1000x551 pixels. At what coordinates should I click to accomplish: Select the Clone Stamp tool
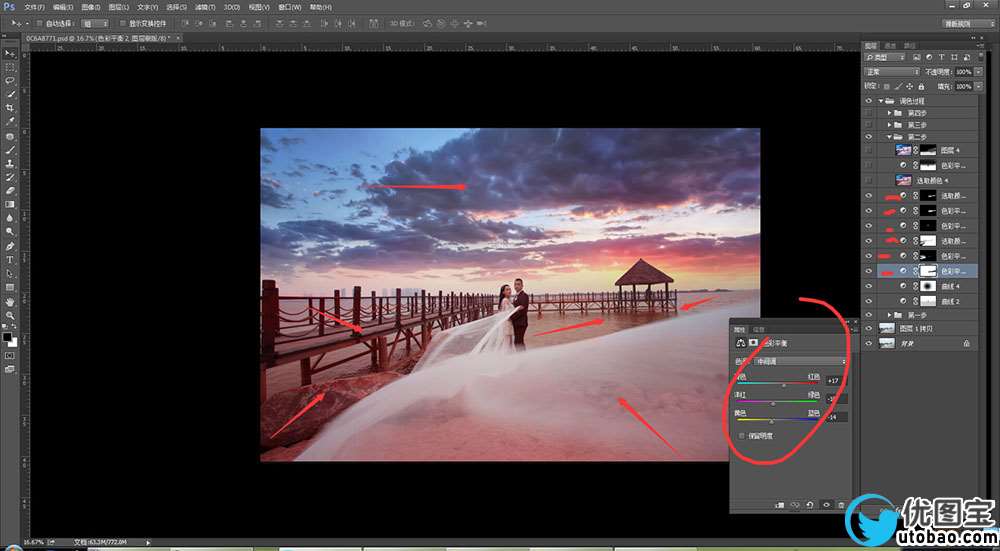pos(10,163)
